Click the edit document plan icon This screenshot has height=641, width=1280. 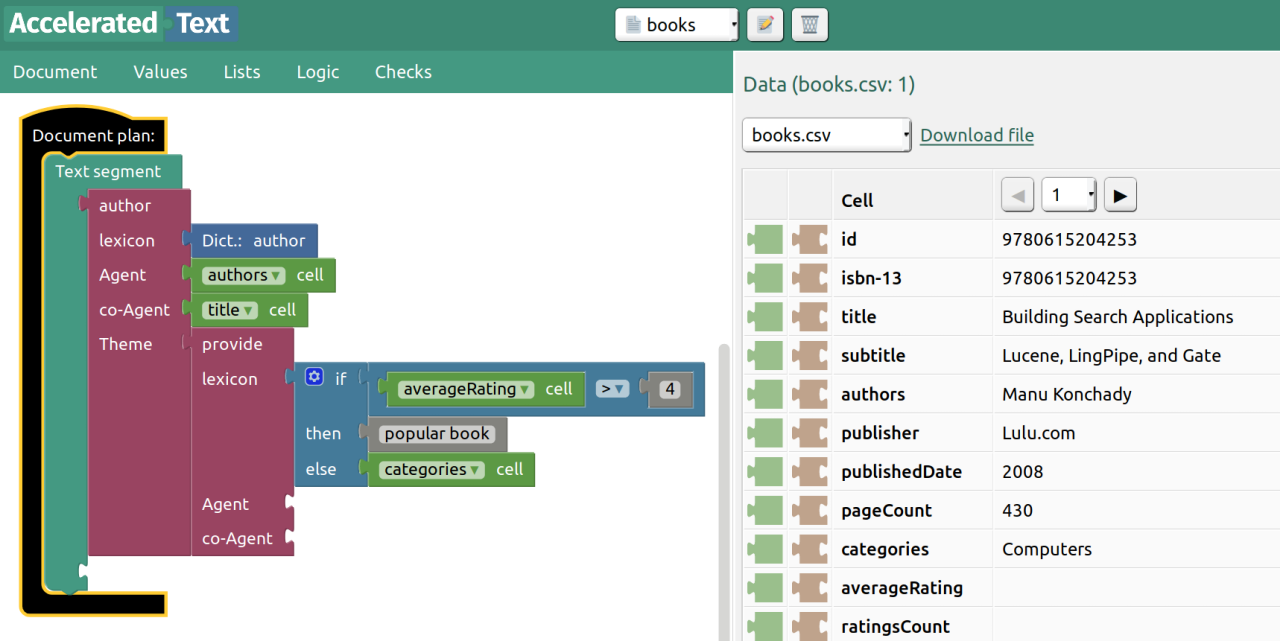(765, 25)
